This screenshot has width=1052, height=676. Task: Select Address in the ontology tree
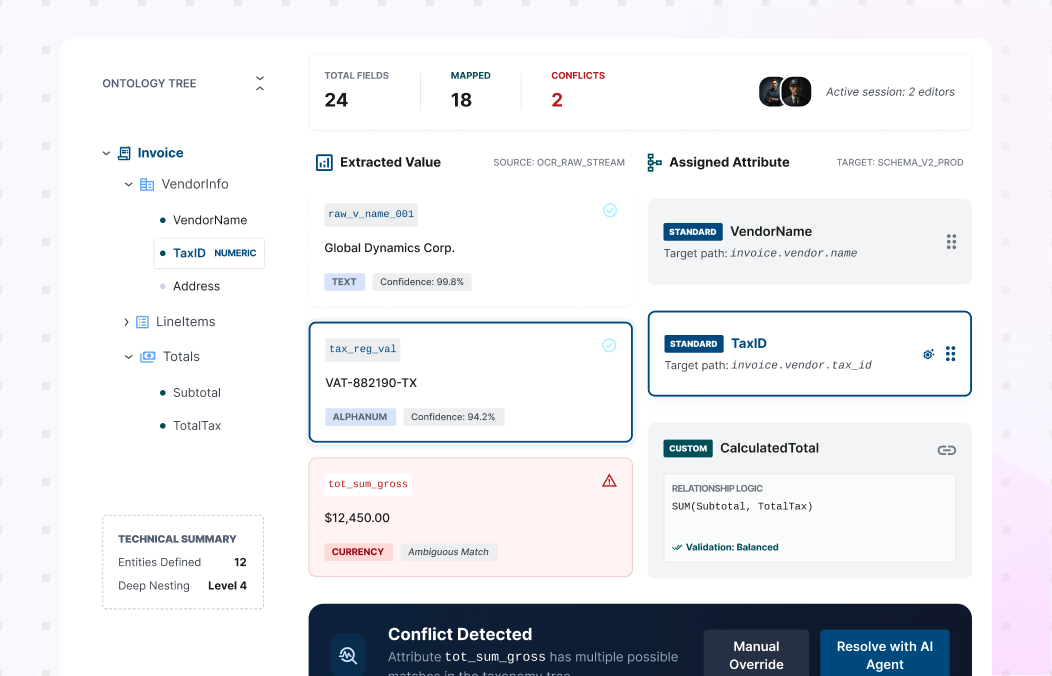196,286
